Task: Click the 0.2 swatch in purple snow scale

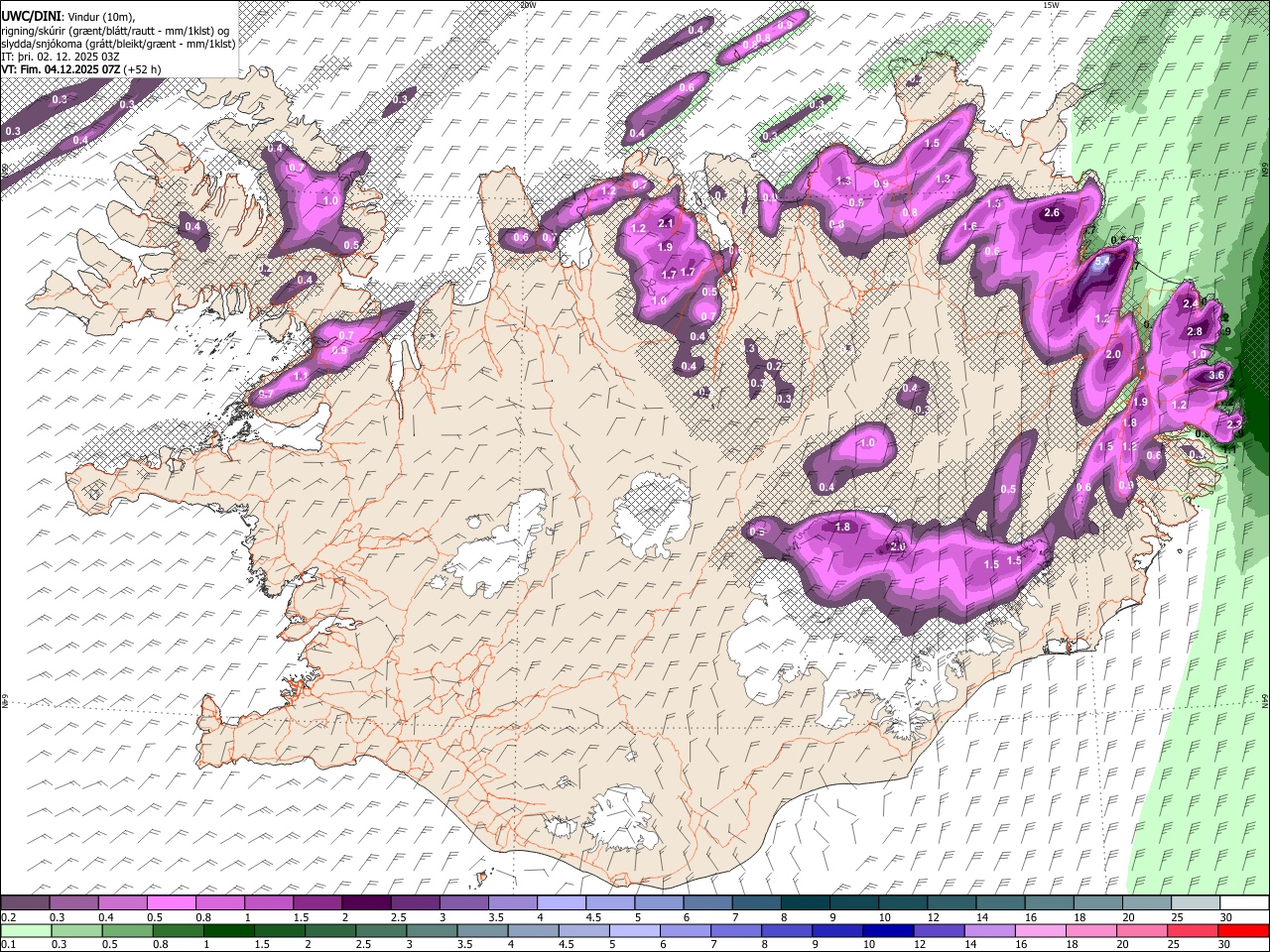Action: click(x=25, y=903)
